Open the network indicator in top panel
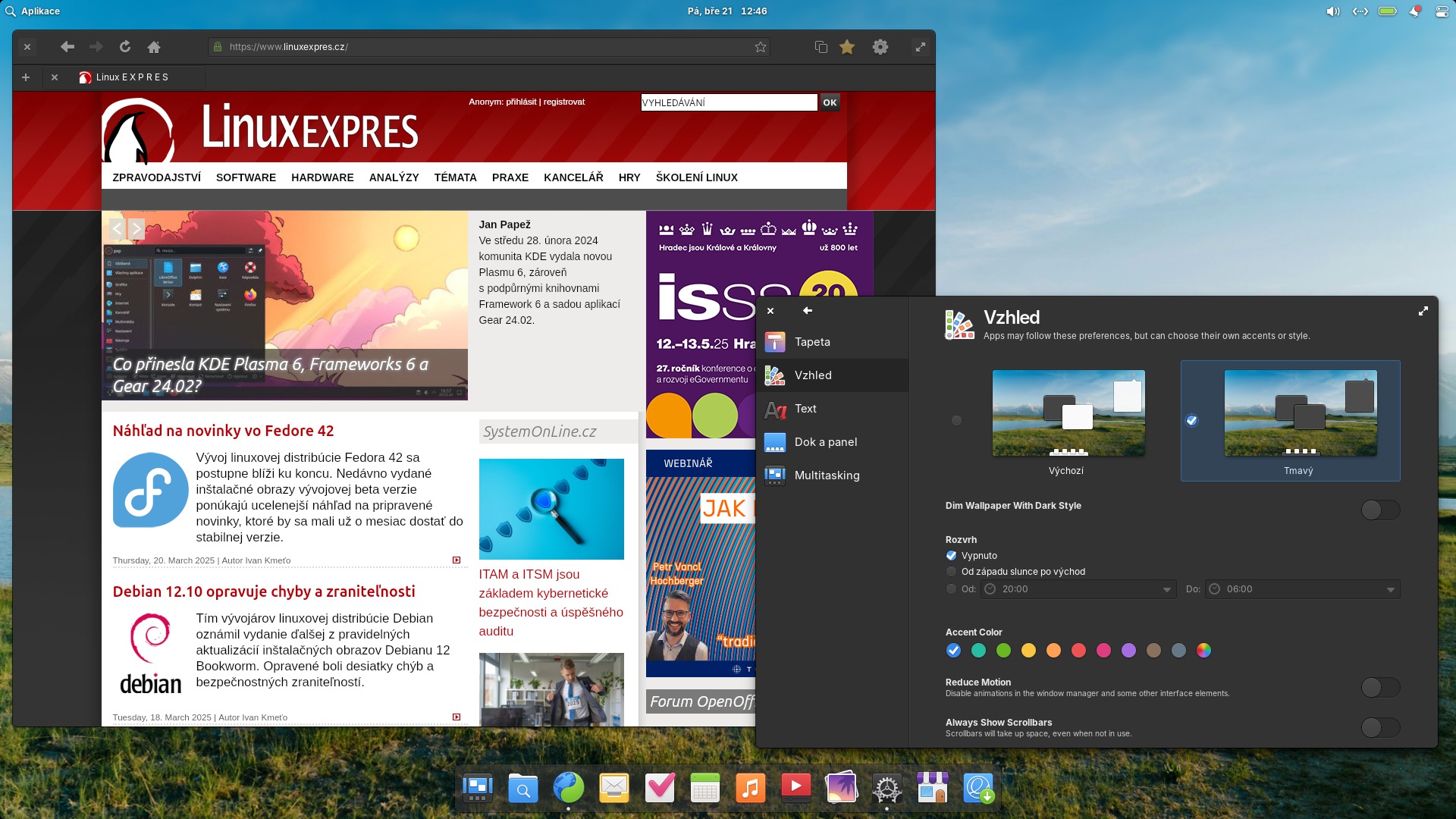Viewport: 1456px width, 819px height. click(1360, 11)
